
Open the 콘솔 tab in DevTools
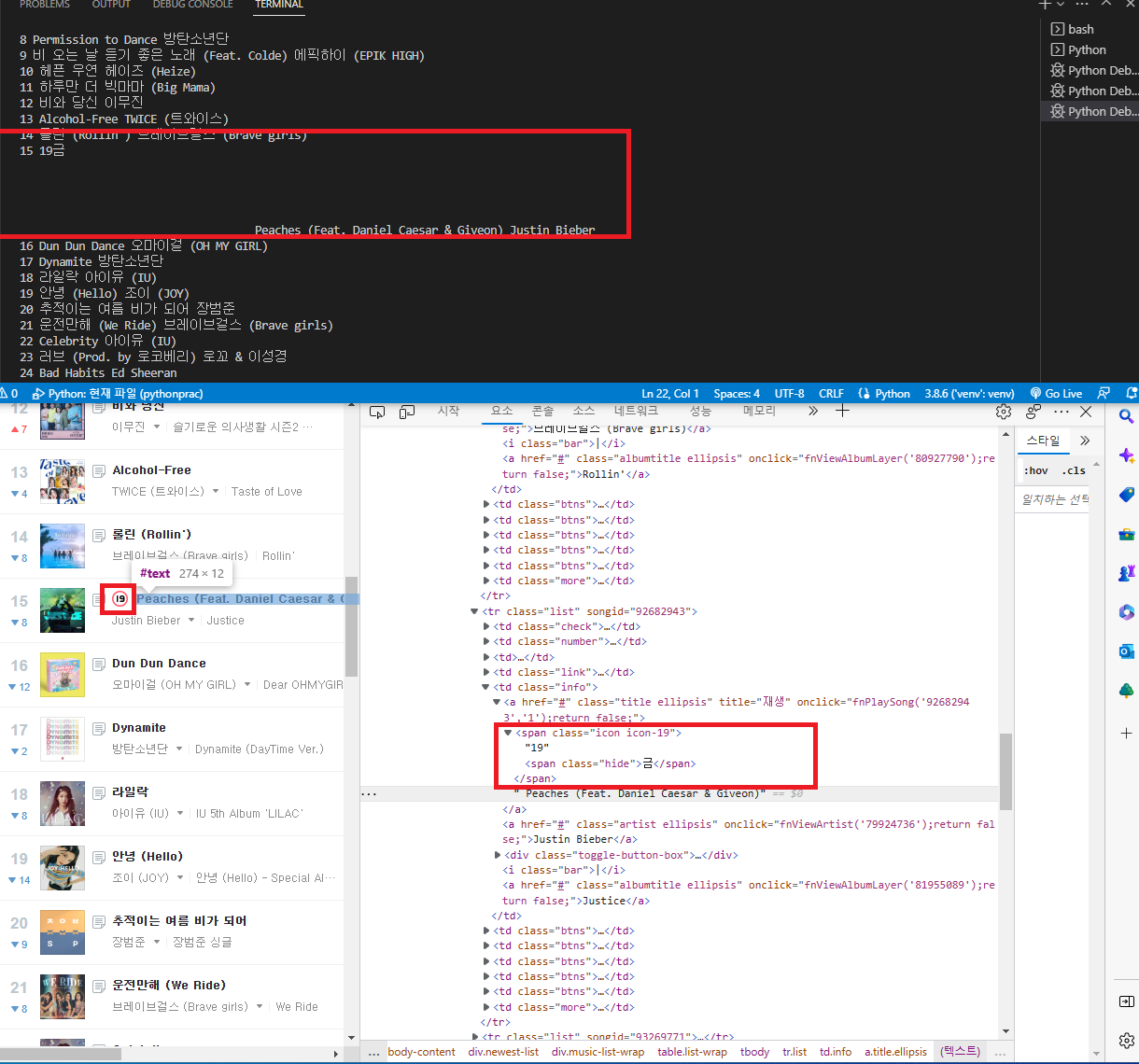point(543,411)
